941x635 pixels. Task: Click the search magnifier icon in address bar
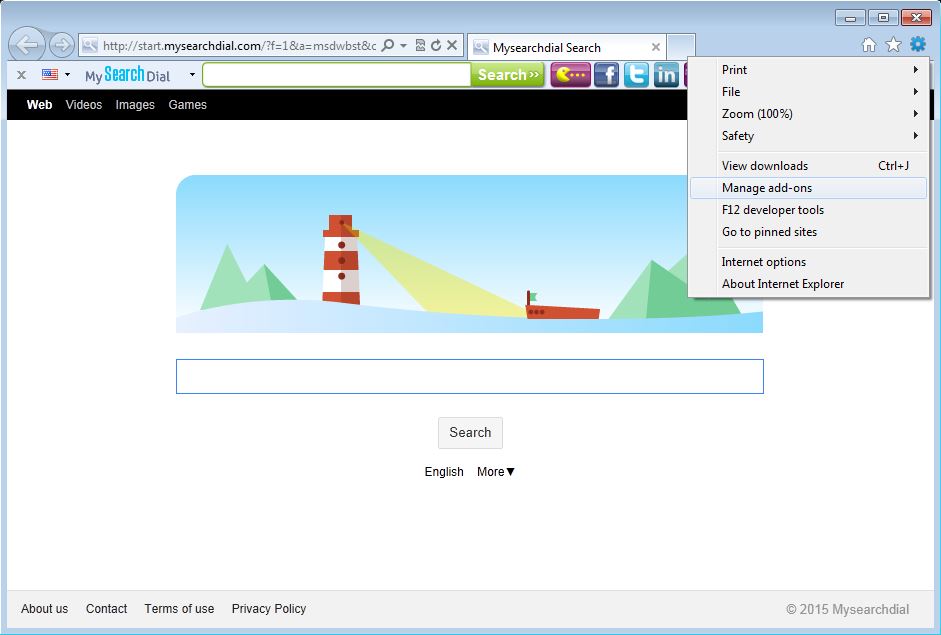point(388,45)
